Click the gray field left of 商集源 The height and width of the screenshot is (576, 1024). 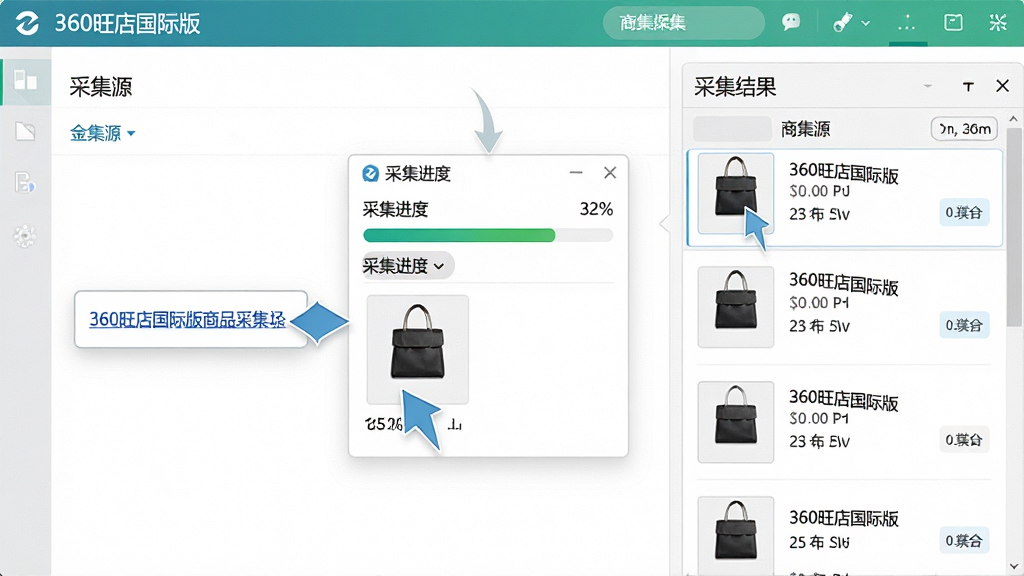pyautogui.click(x=732, y=129)
